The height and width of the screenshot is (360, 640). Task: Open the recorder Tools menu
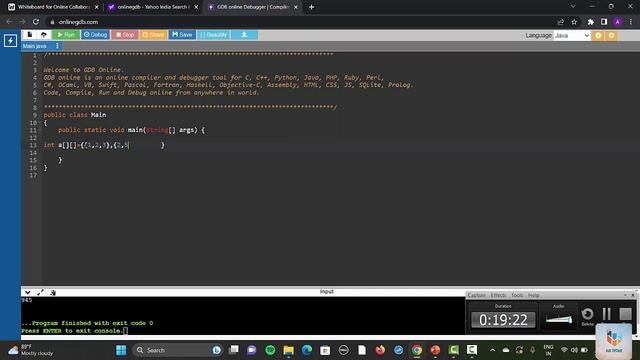(x=517, y=295)
